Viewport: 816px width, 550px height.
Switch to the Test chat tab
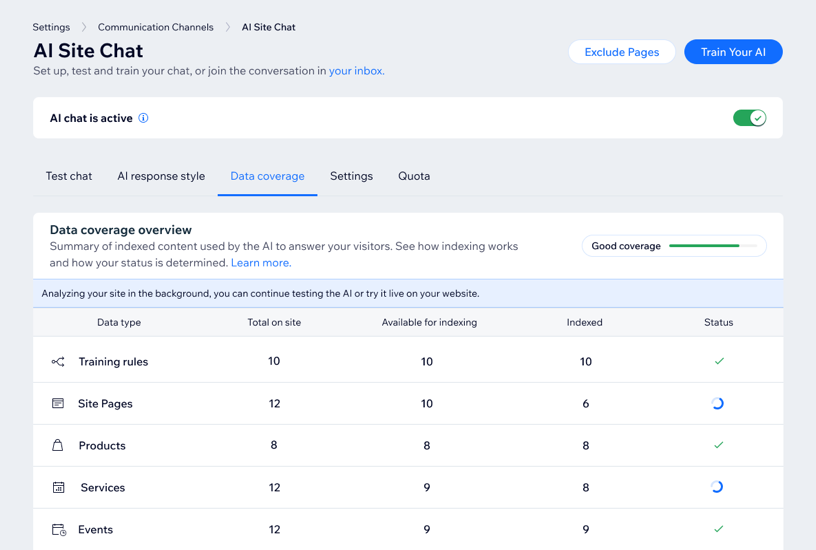(69, 176)
